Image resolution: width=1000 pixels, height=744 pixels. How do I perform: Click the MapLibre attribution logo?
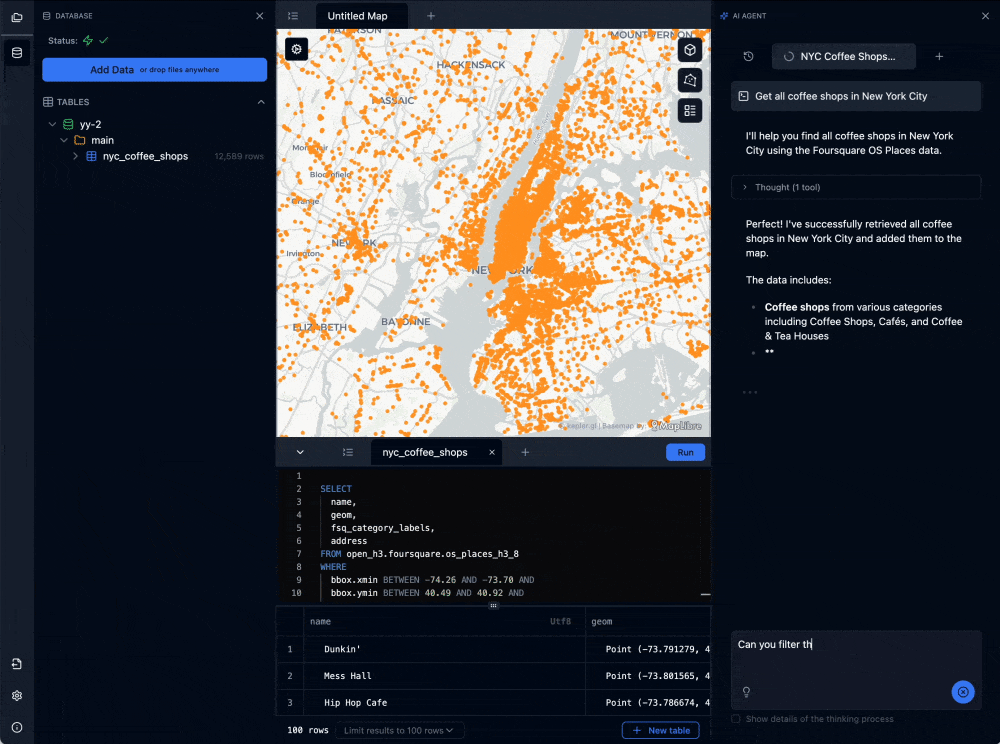pyautogui.click(x=675, y=425)
